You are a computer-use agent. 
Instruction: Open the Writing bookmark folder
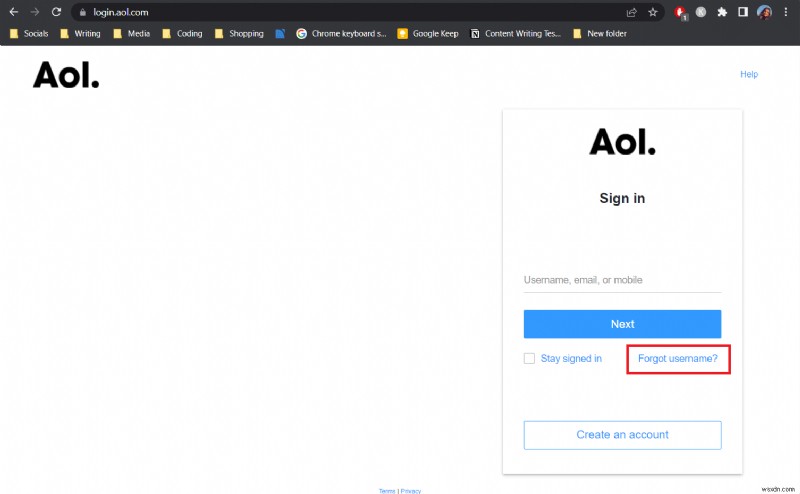click(80, 34)
